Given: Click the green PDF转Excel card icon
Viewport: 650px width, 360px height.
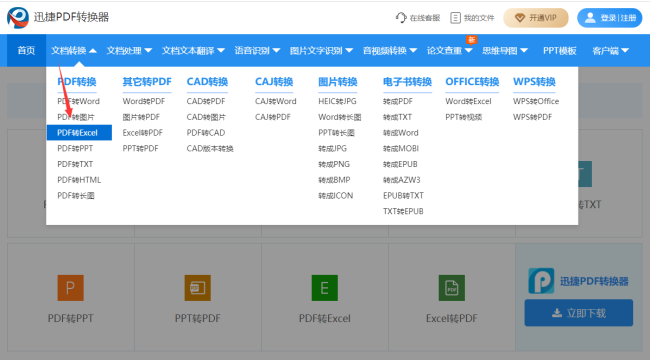Looking at the screenshot, I should point(325,288).
